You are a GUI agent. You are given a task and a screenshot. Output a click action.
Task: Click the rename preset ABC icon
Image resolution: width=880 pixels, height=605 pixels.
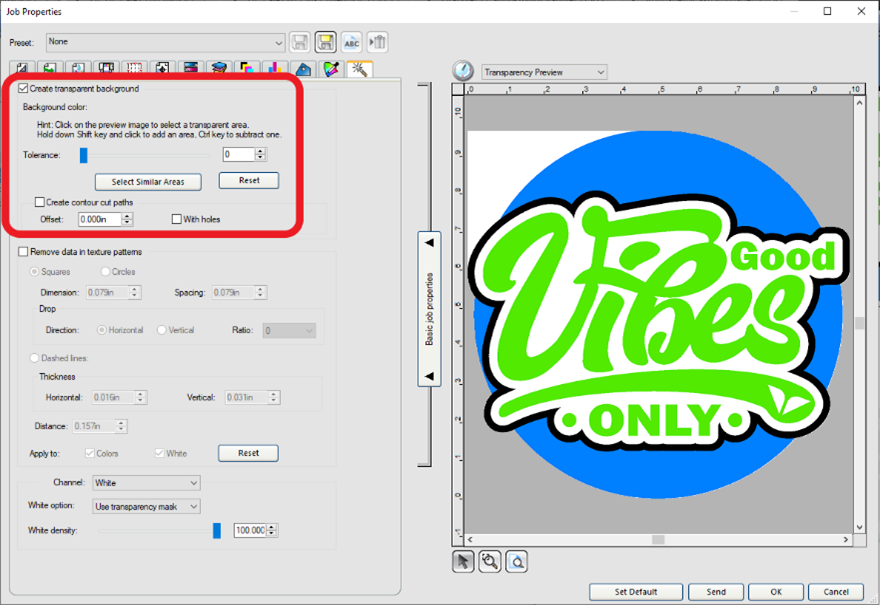351,42
